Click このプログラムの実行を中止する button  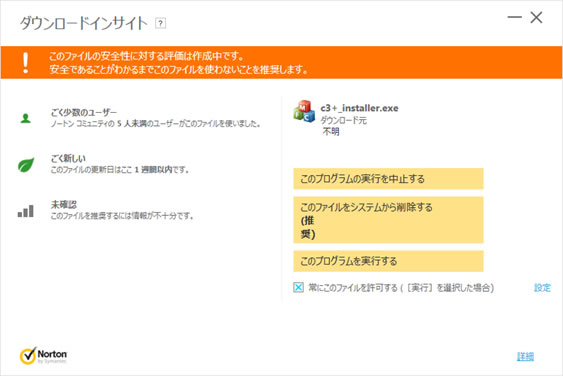(388, 178)
